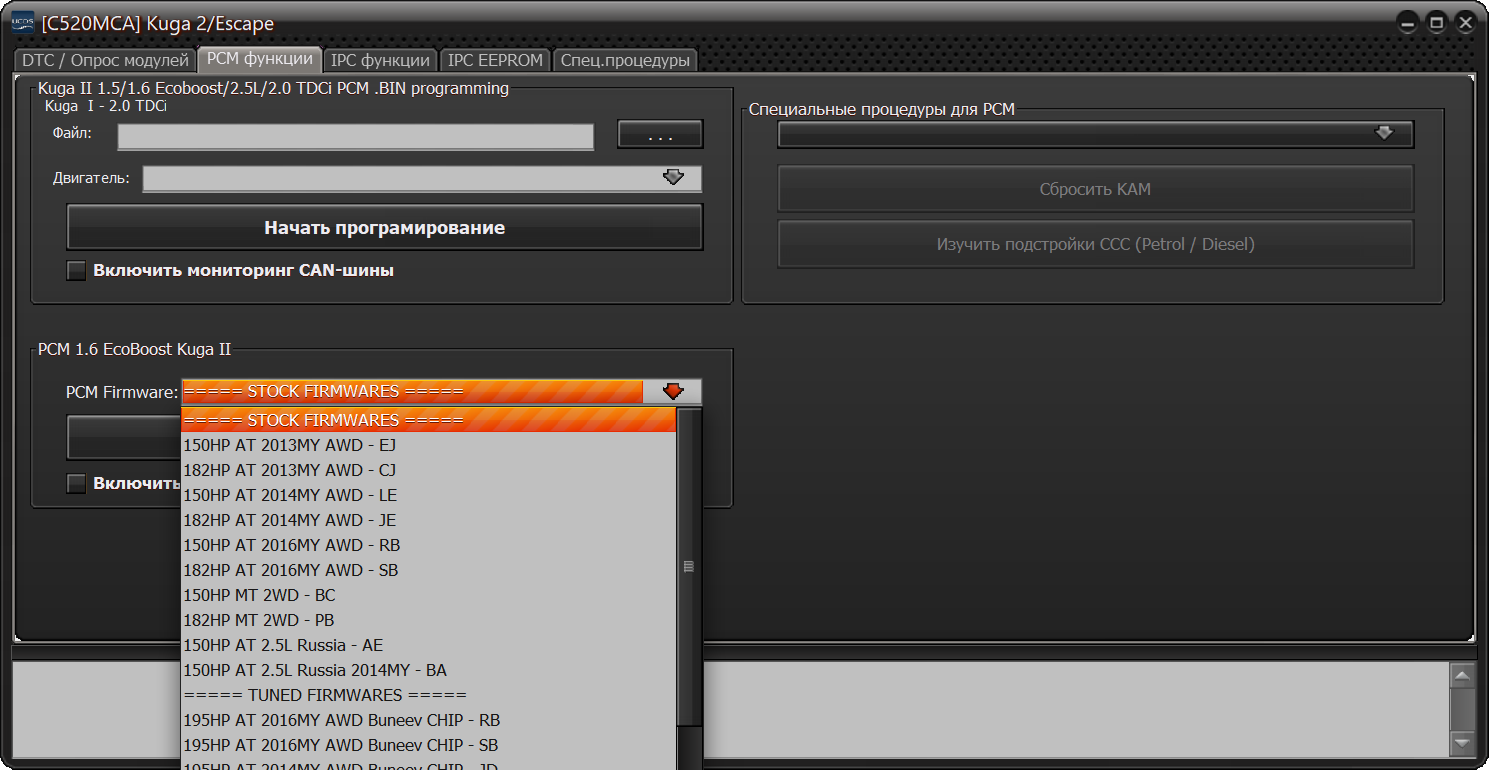Enable CAN-bus monitoring checkbox

(x=76, y=270)
